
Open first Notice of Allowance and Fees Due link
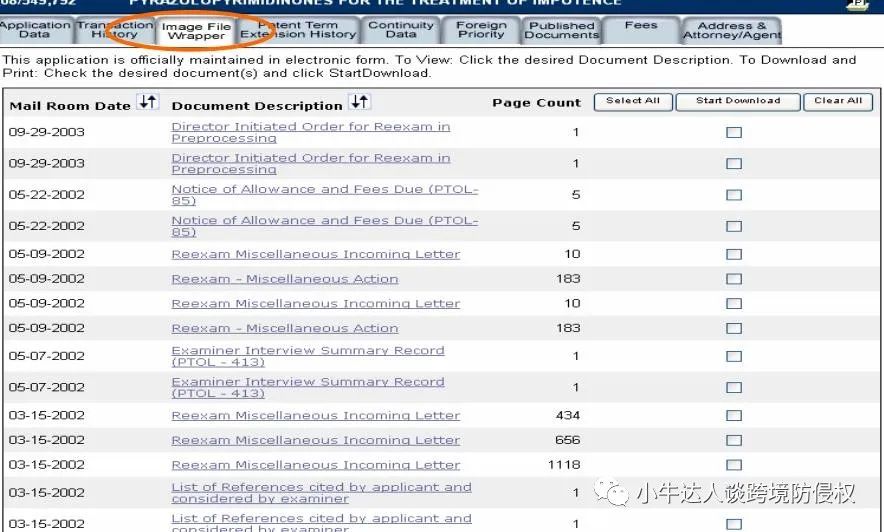pos(325,195)
